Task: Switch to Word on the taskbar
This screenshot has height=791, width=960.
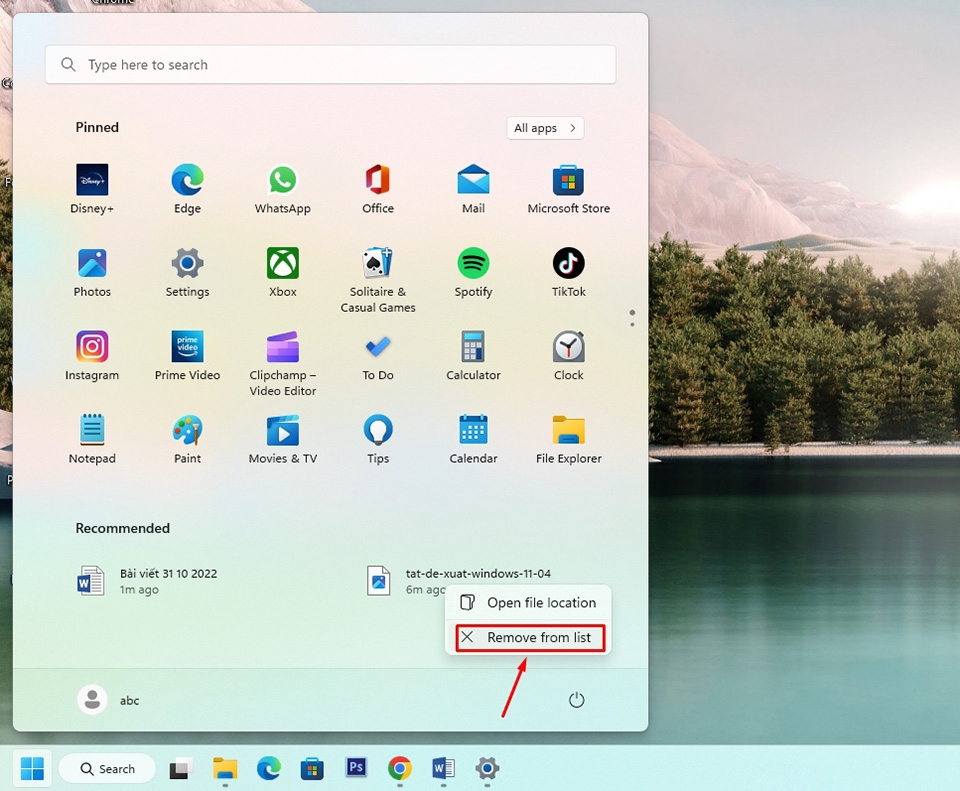Action: coord(443,768)
